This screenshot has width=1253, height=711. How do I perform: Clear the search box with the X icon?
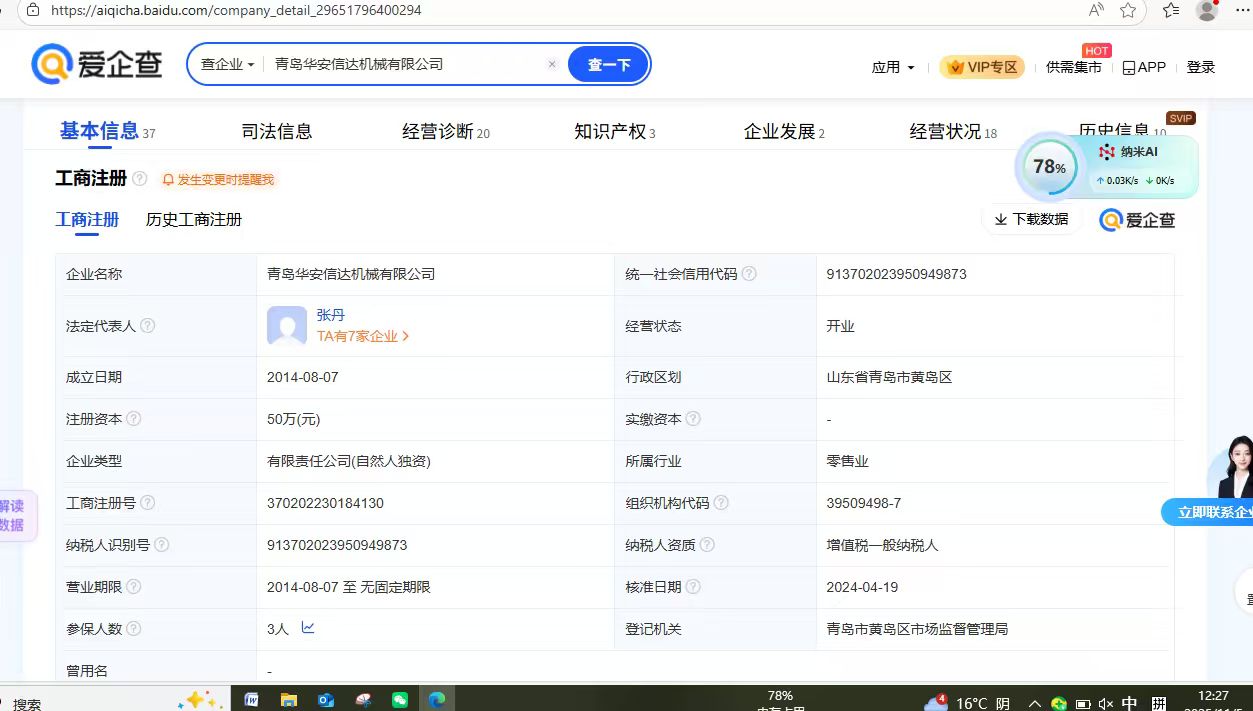click(552, 64)
